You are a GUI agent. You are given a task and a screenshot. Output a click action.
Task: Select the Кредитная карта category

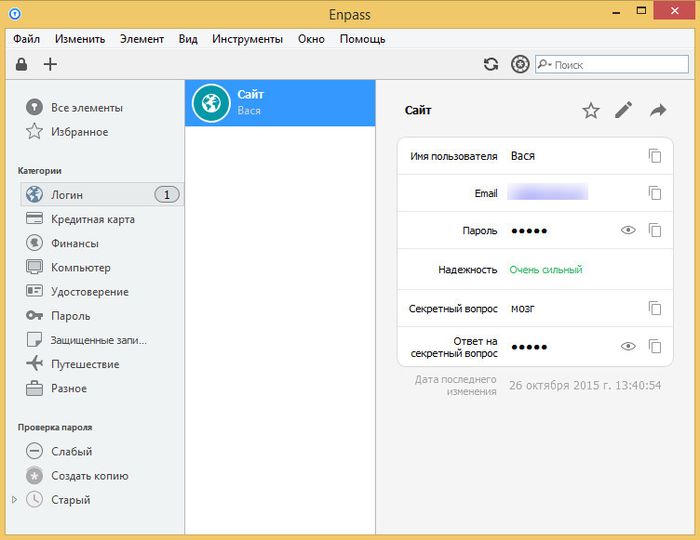coord(92,219)
